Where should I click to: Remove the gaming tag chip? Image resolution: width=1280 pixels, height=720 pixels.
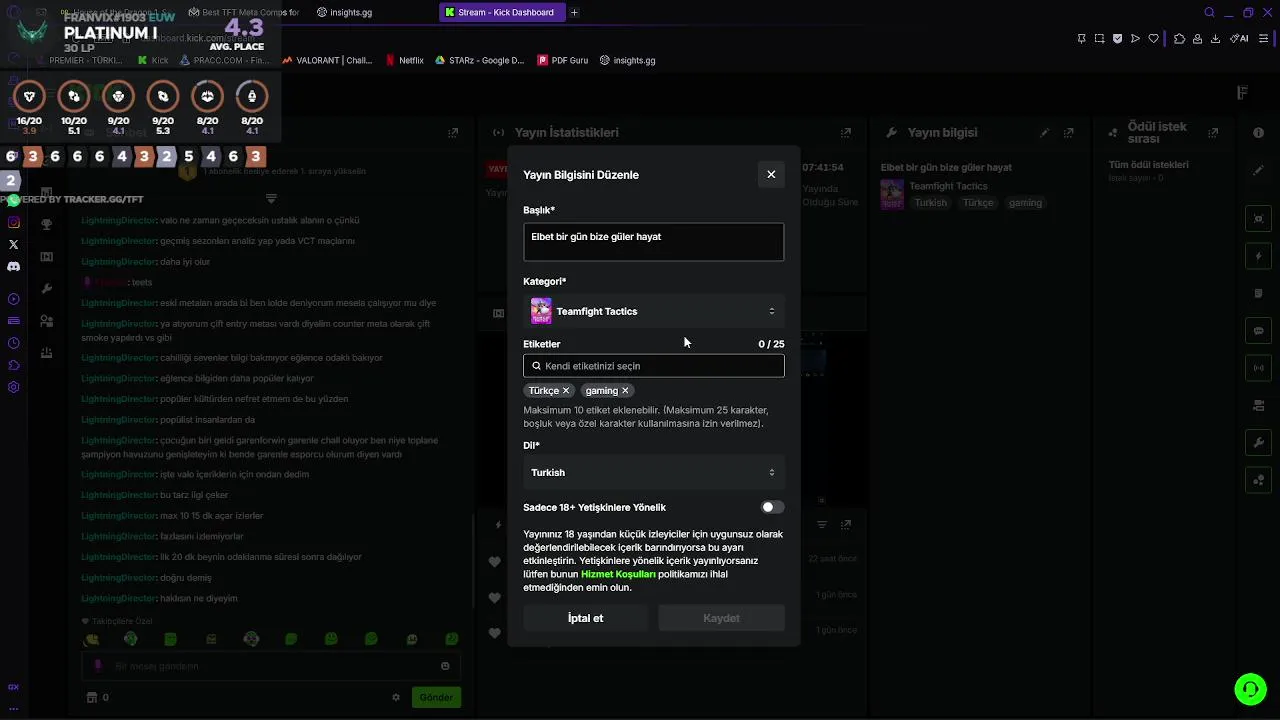pyautogui.click(x=625, y=391)
